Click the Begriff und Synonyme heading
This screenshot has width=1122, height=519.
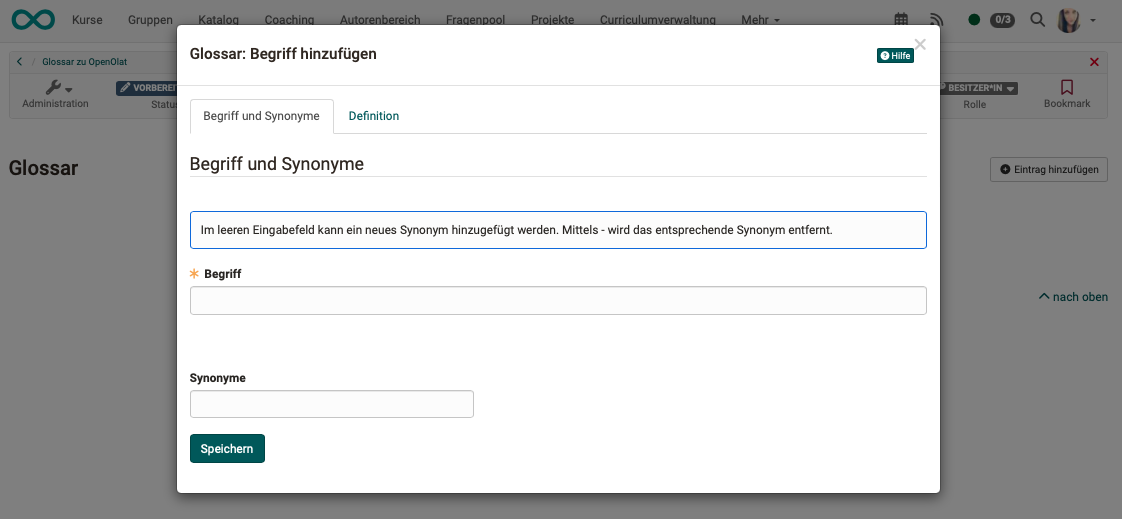[276, 164]
